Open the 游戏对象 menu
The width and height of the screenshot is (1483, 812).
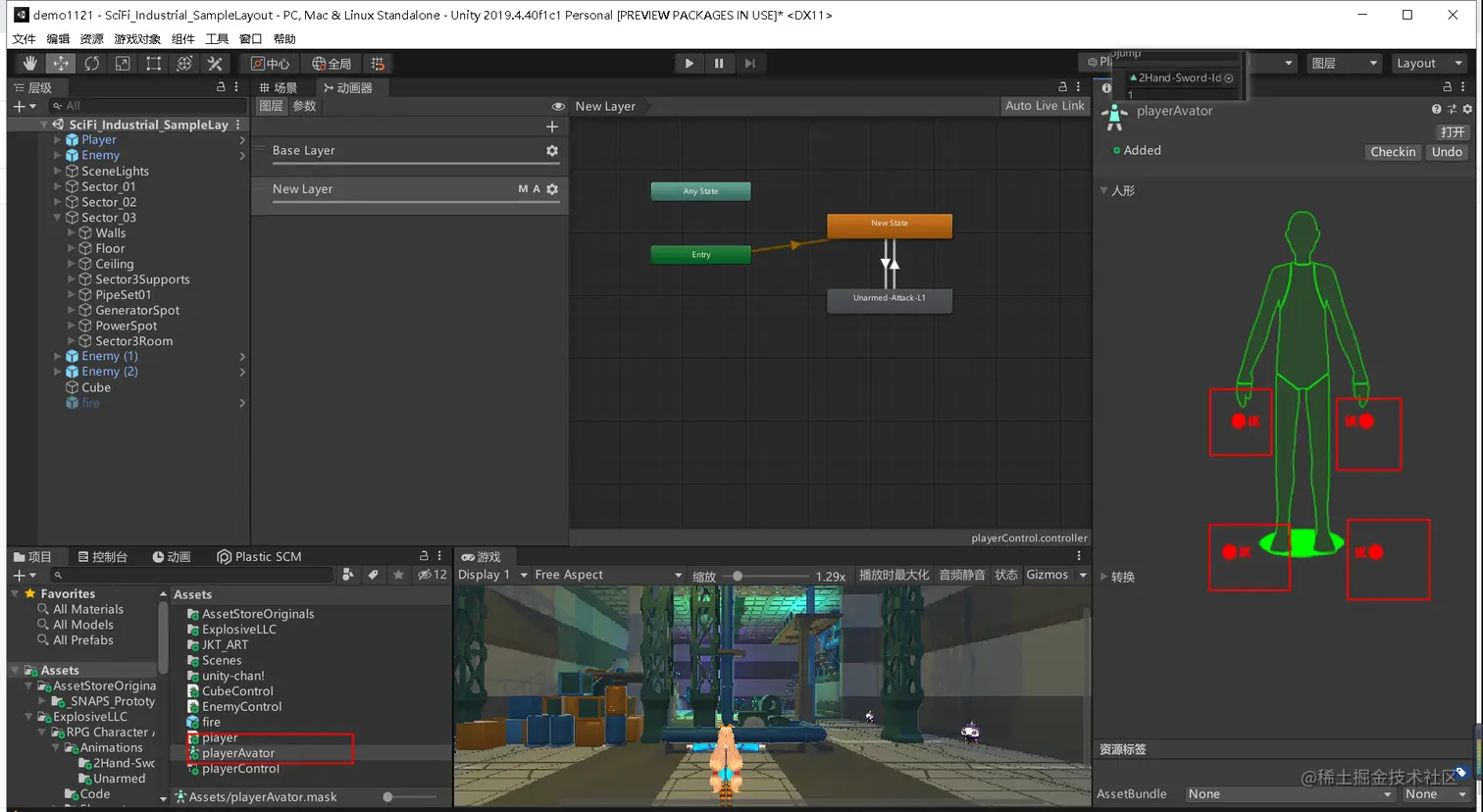pyautogui.click(x=137, y=39)
